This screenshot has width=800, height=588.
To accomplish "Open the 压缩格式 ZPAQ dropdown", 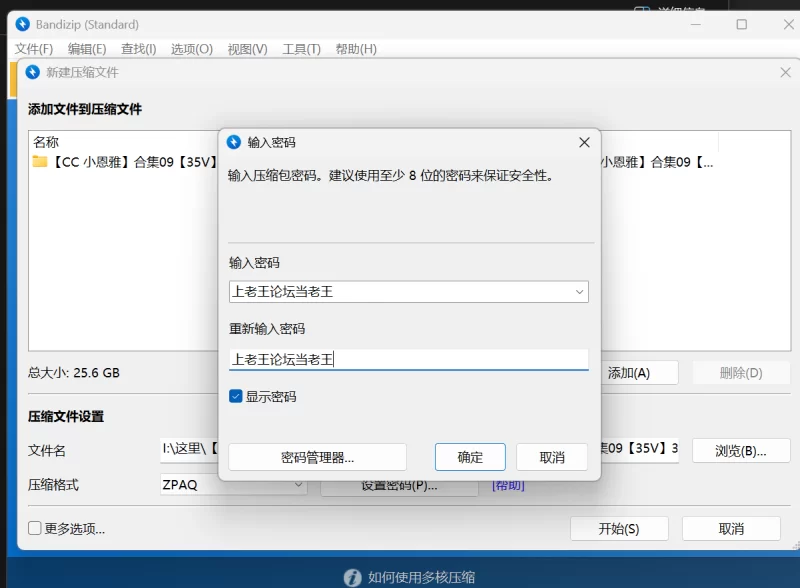I will coord(234,484).
